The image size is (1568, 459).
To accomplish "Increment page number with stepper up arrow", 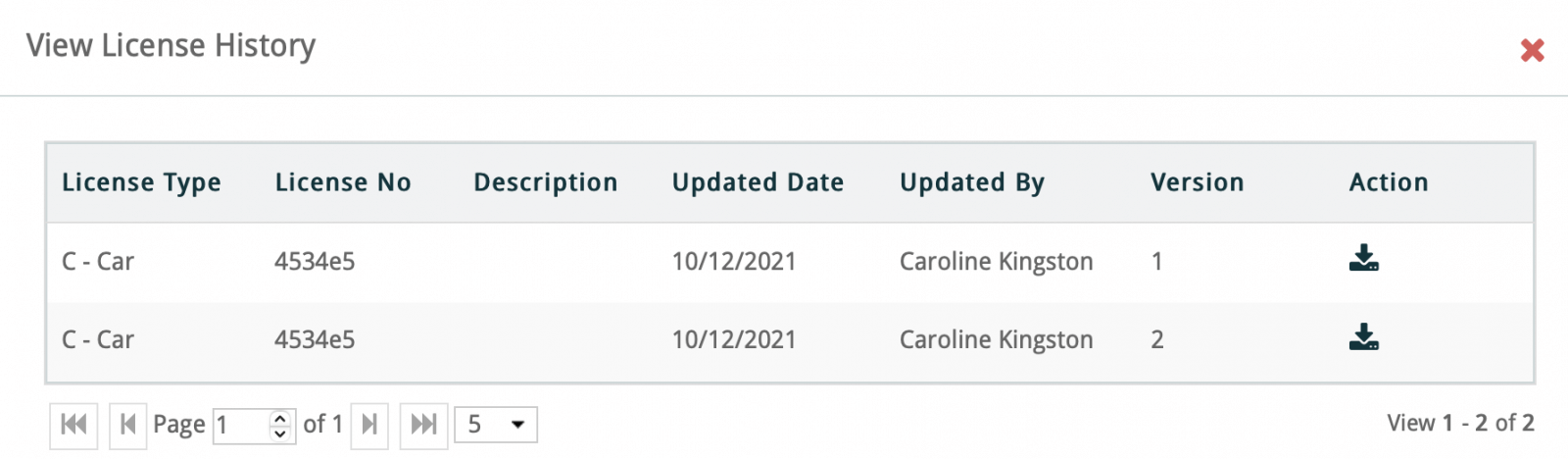I will point(280,417).
